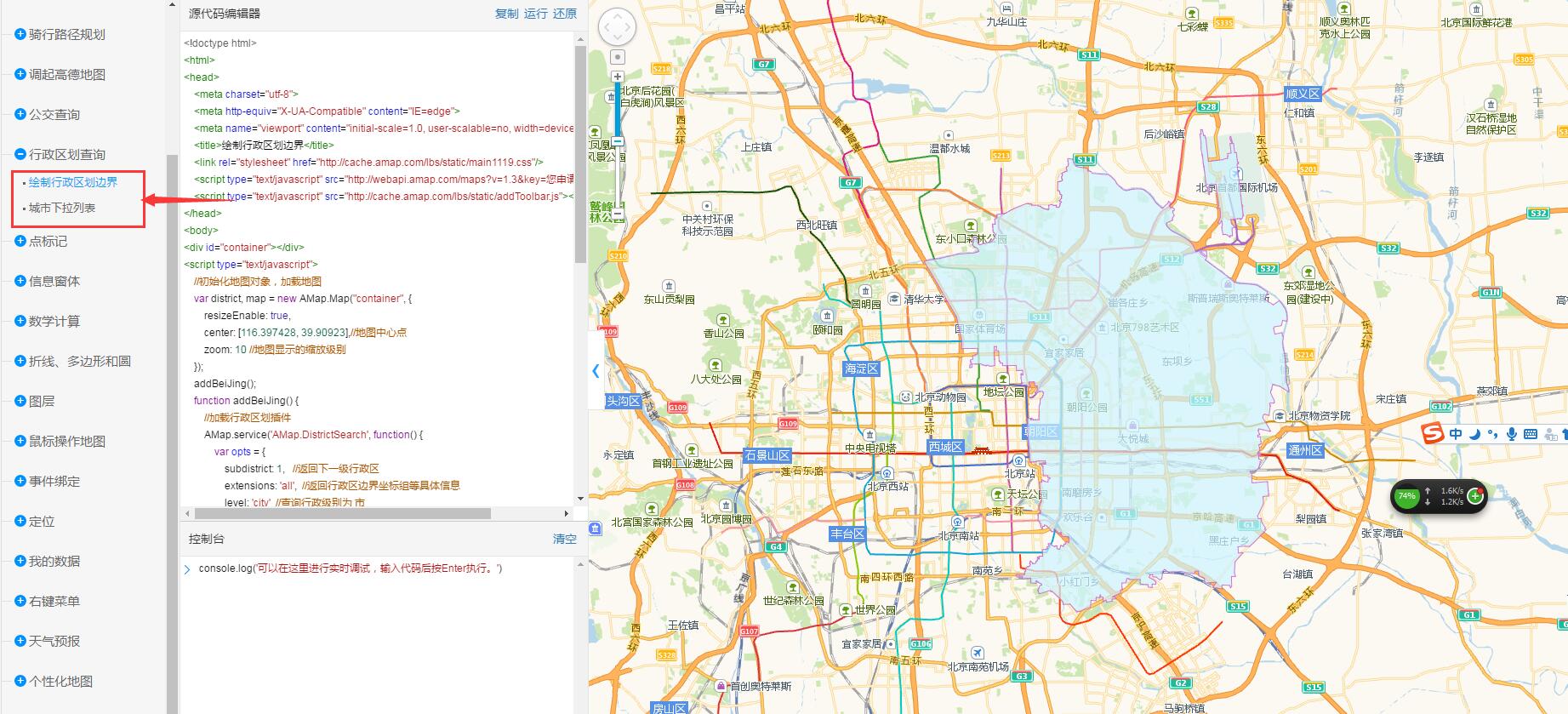Toggle the moon half-width/full-width icon
This screenshot has width=1568, height=714.
[1474, 434]
